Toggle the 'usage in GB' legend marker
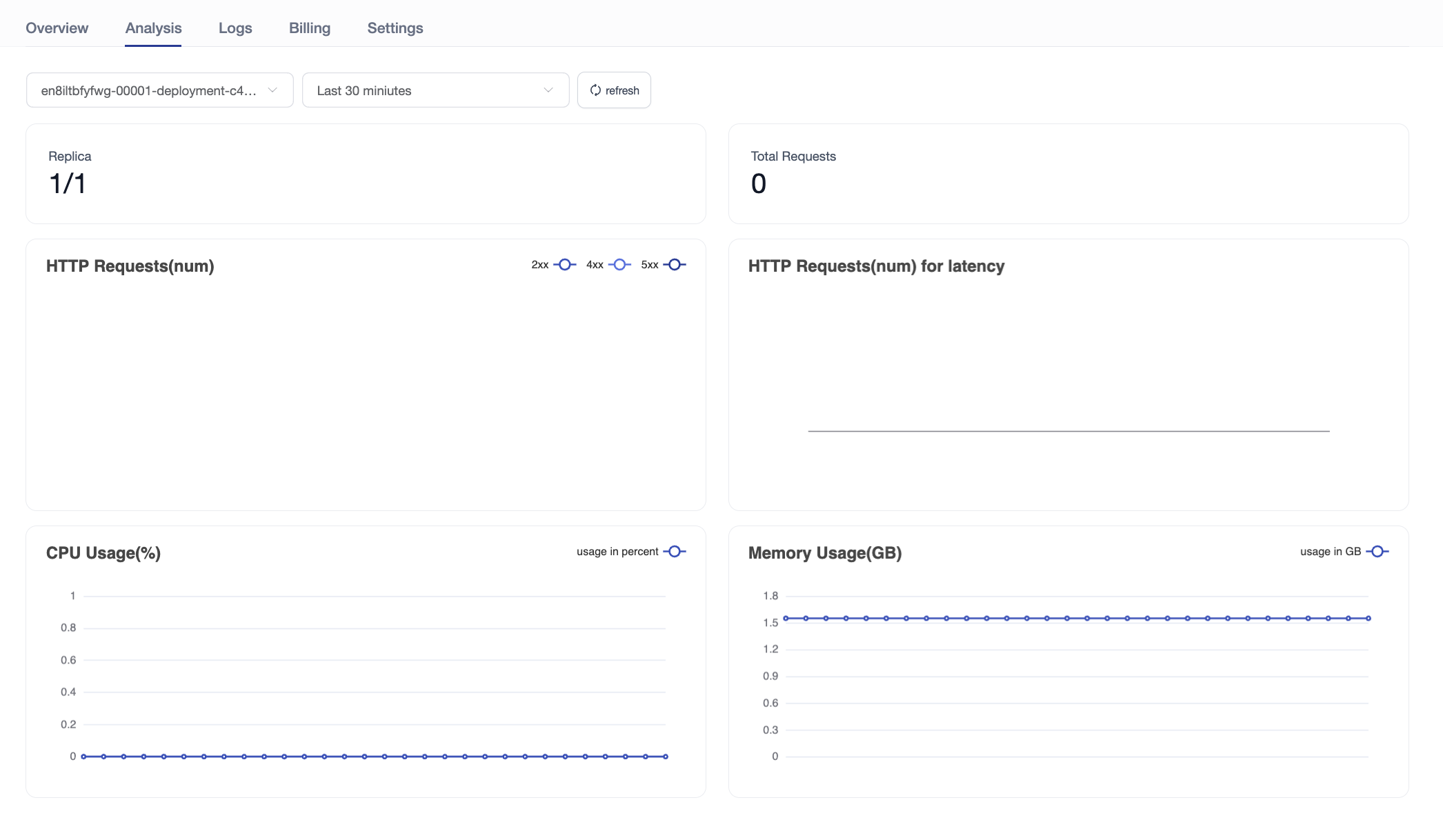This screenshot has width=1443, height=840. [x=1377, y=552]
